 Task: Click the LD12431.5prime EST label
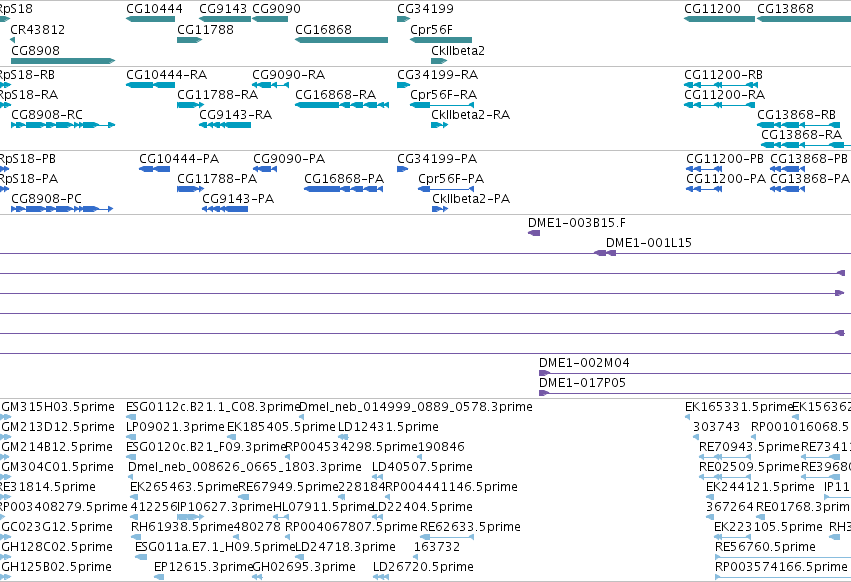(x=389, y=427)
